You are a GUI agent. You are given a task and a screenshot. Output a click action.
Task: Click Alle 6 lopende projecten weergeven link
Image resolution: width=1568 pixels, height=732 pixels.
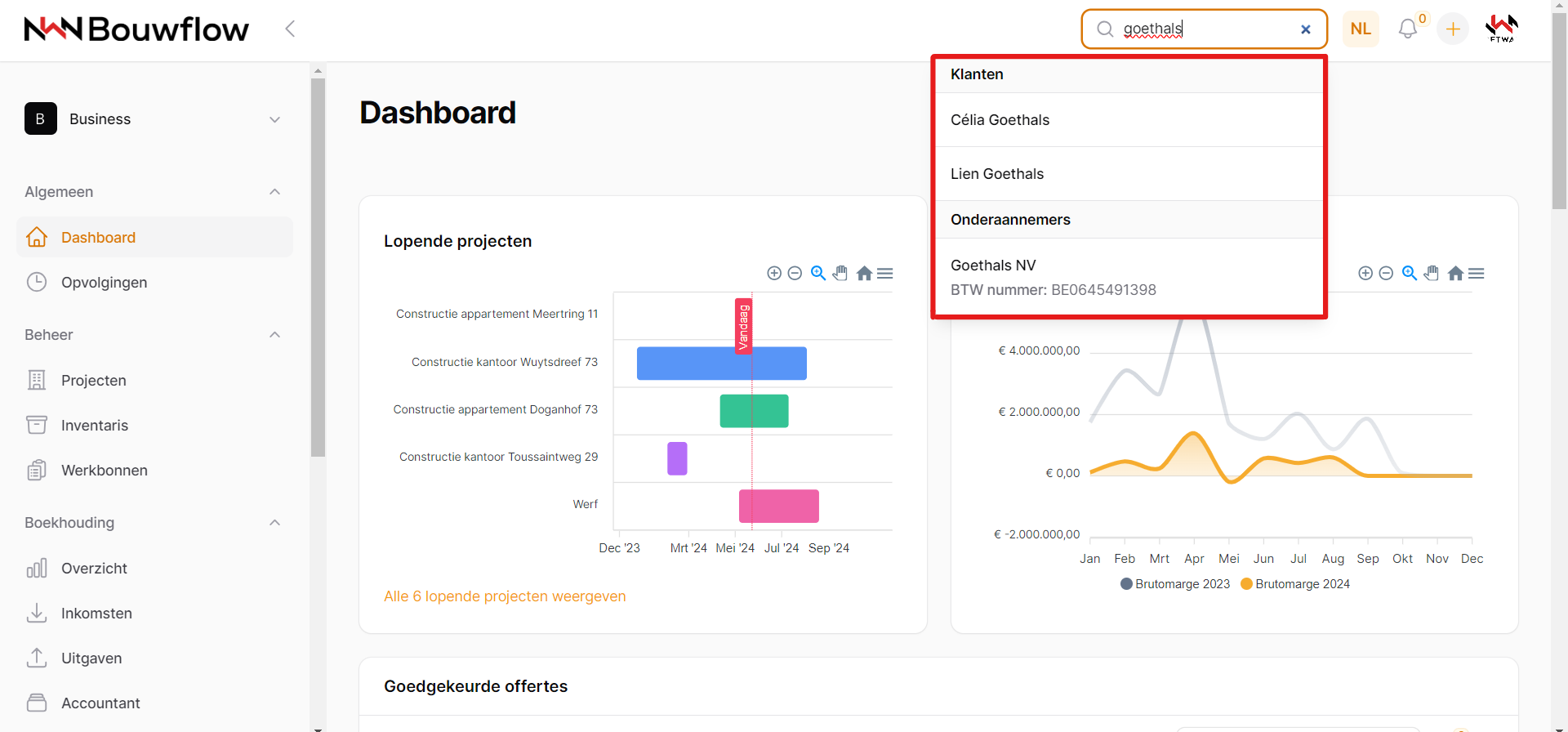(x=505, y=596)
